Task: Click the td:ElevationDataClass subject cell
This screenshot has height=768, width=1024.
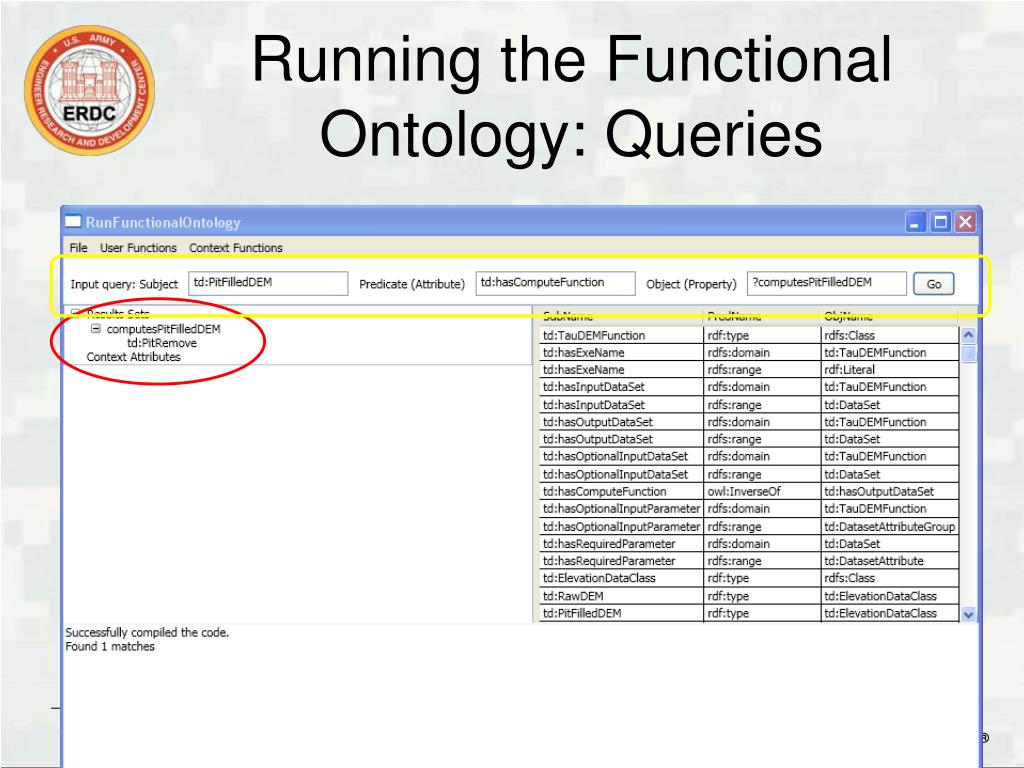Action: pyautogui.click(x=621, y=578)
